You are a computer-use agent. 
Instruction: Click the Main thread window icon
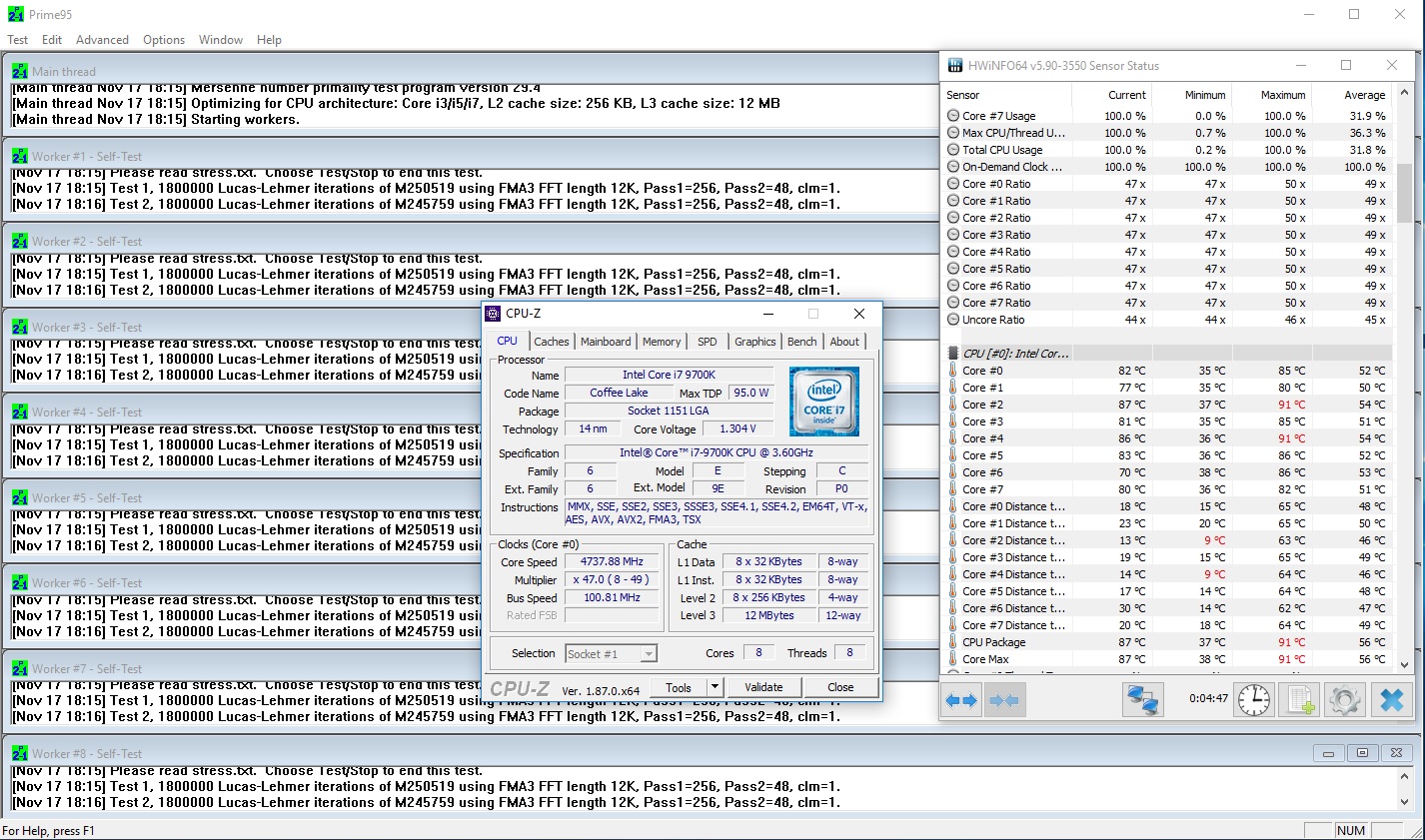pyautogui.click(x=20, y=71)
